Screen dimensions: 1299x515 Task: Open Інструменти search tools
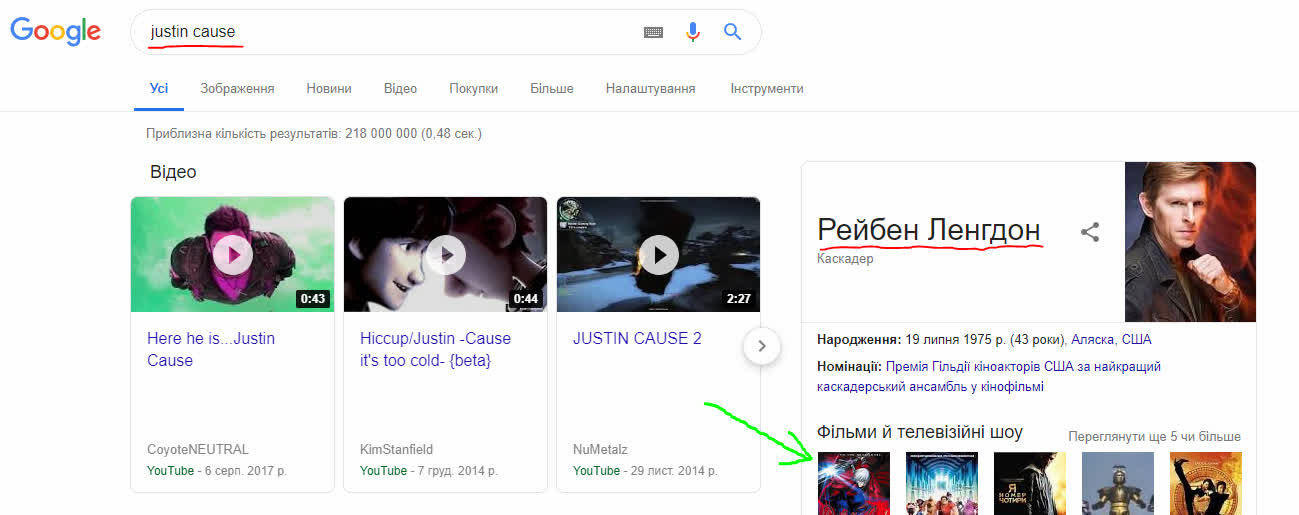[x=766, y=88]
